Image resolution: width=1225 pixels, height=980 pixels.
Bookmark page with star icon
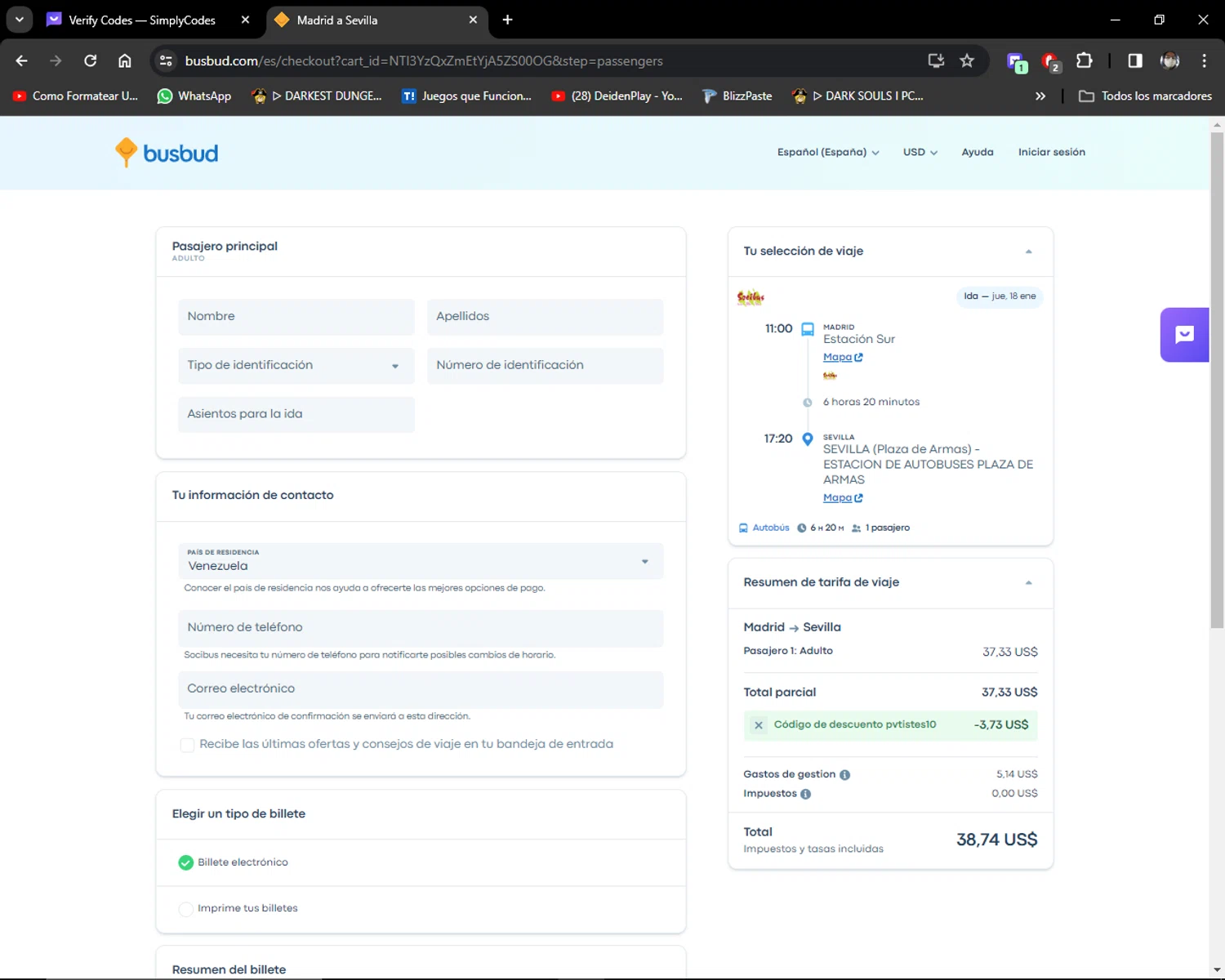(967, 60)
